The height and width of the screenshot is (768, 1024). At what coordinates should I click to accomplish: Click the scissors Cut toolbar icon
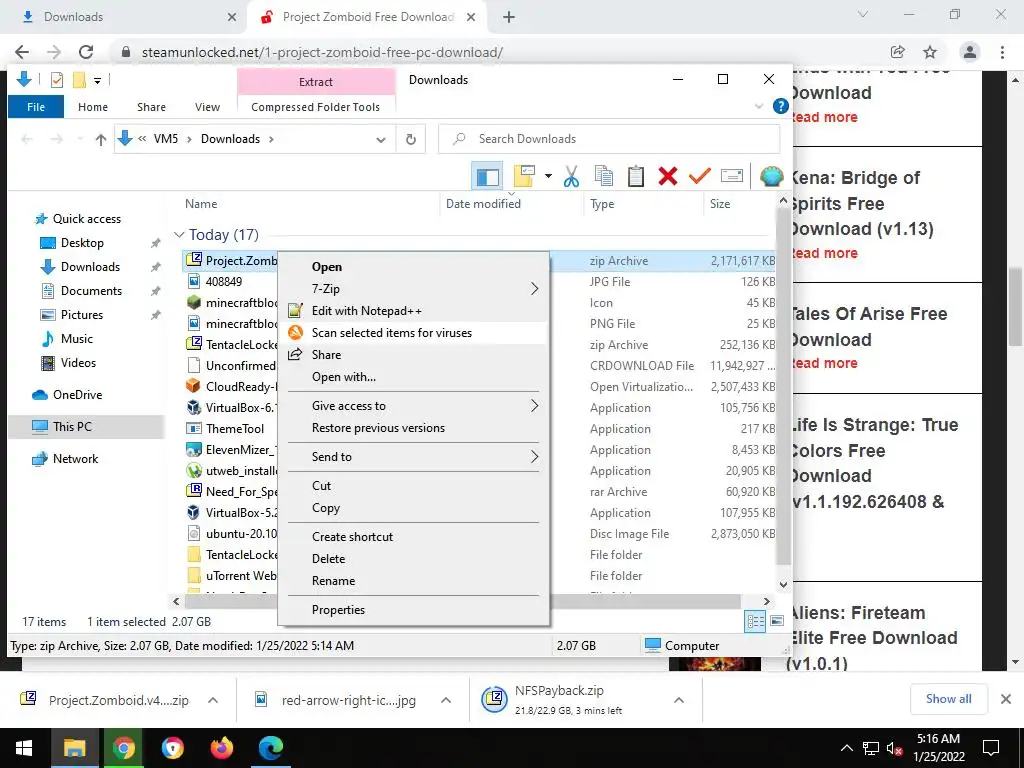pos(571,176)
